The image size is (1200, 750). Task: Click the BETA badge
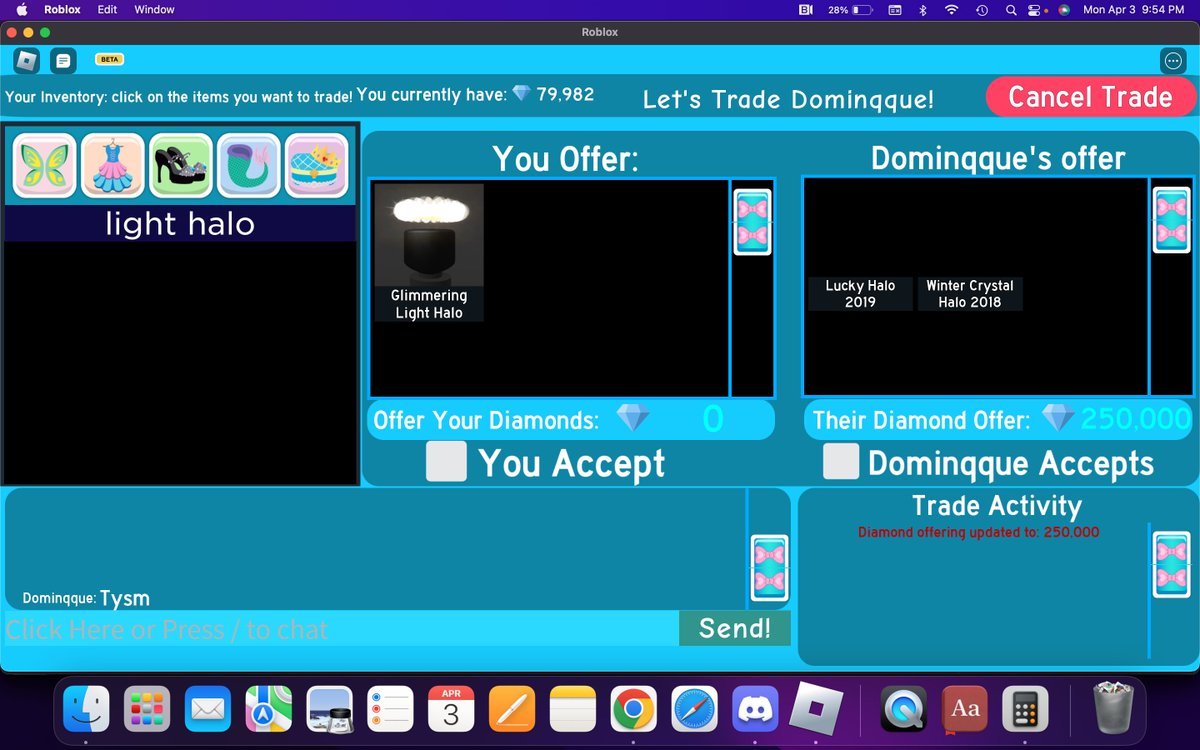point(109,60)
